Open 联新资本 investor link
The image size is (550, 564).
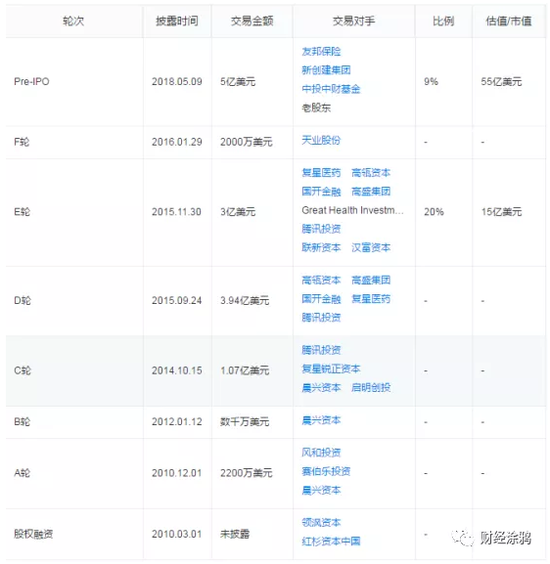pos(321,247)
